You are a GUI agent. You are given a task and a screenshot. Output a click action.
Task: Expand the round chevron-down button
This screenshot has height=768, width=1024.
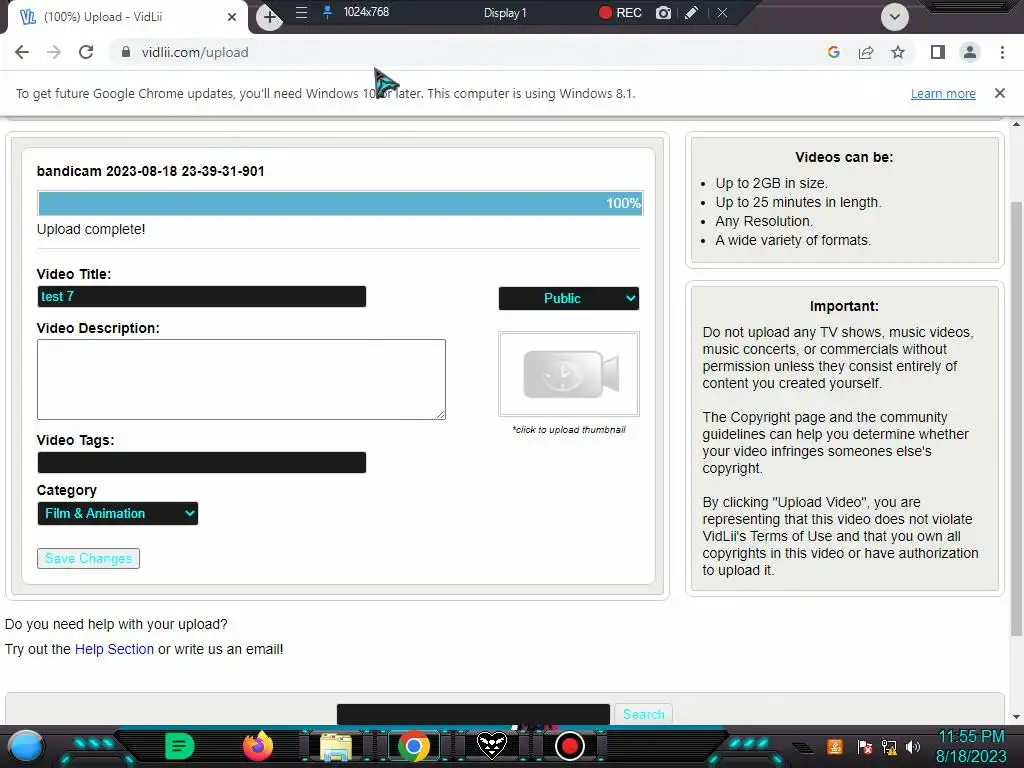[x=895, y=16]
